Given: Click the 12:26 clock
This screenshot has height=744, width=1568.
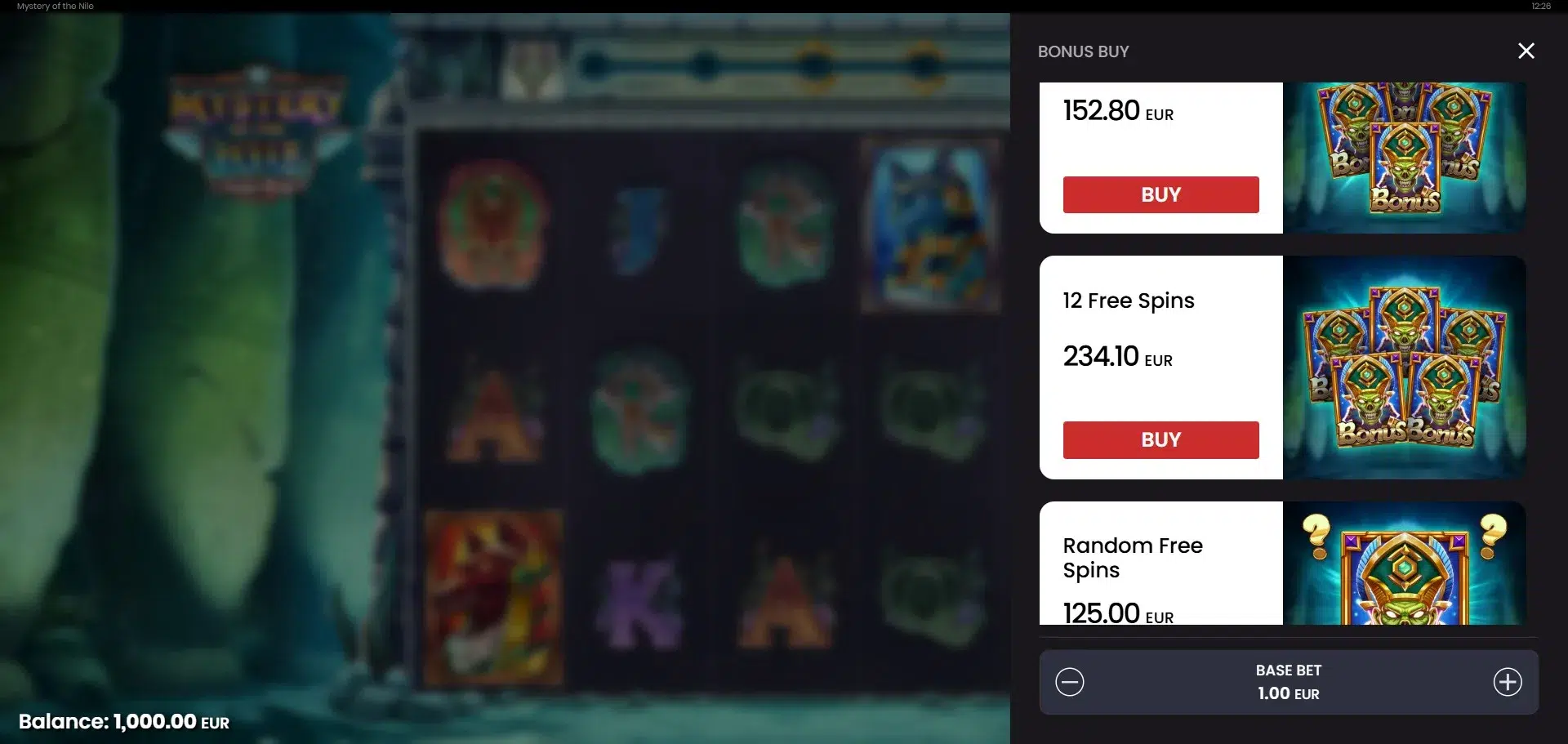Looking at the screenshot, I should [1541, 6].
